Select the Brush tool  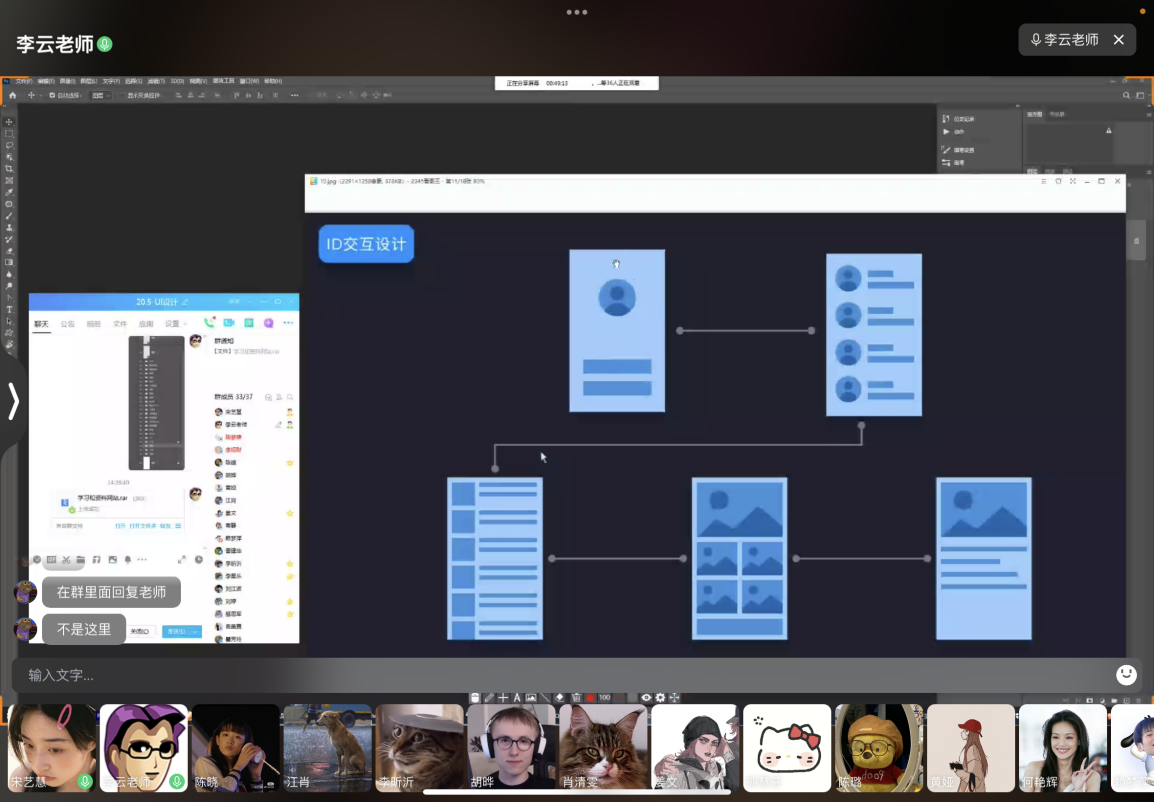[x=9, y=216]
